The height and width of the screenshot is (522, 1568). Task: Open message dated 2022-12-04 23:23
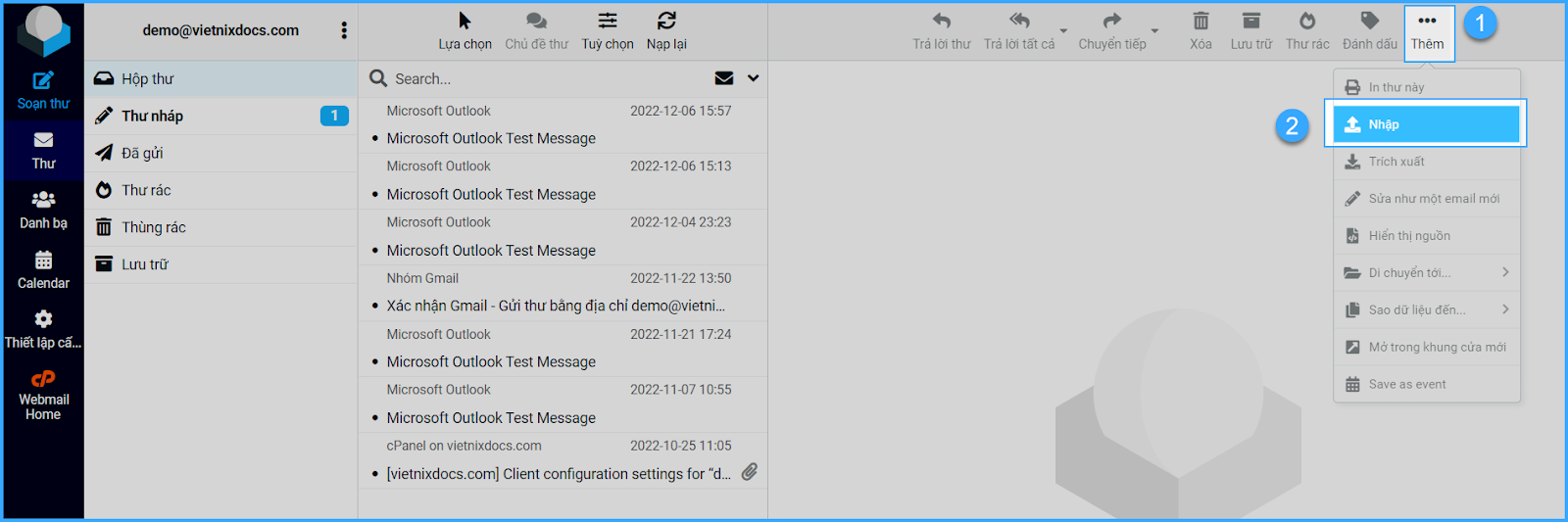pos(563,237)
